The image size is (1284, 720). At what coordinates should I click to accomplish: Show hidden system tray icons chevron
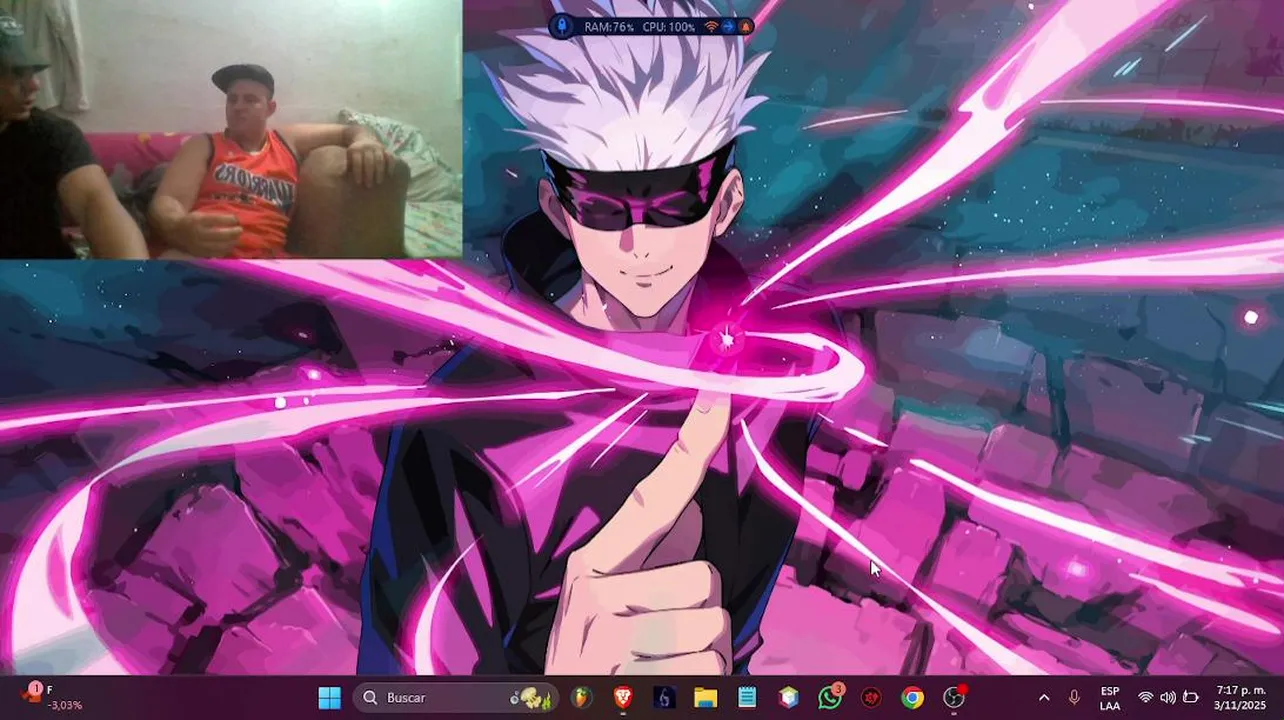tap(1044, 697)
